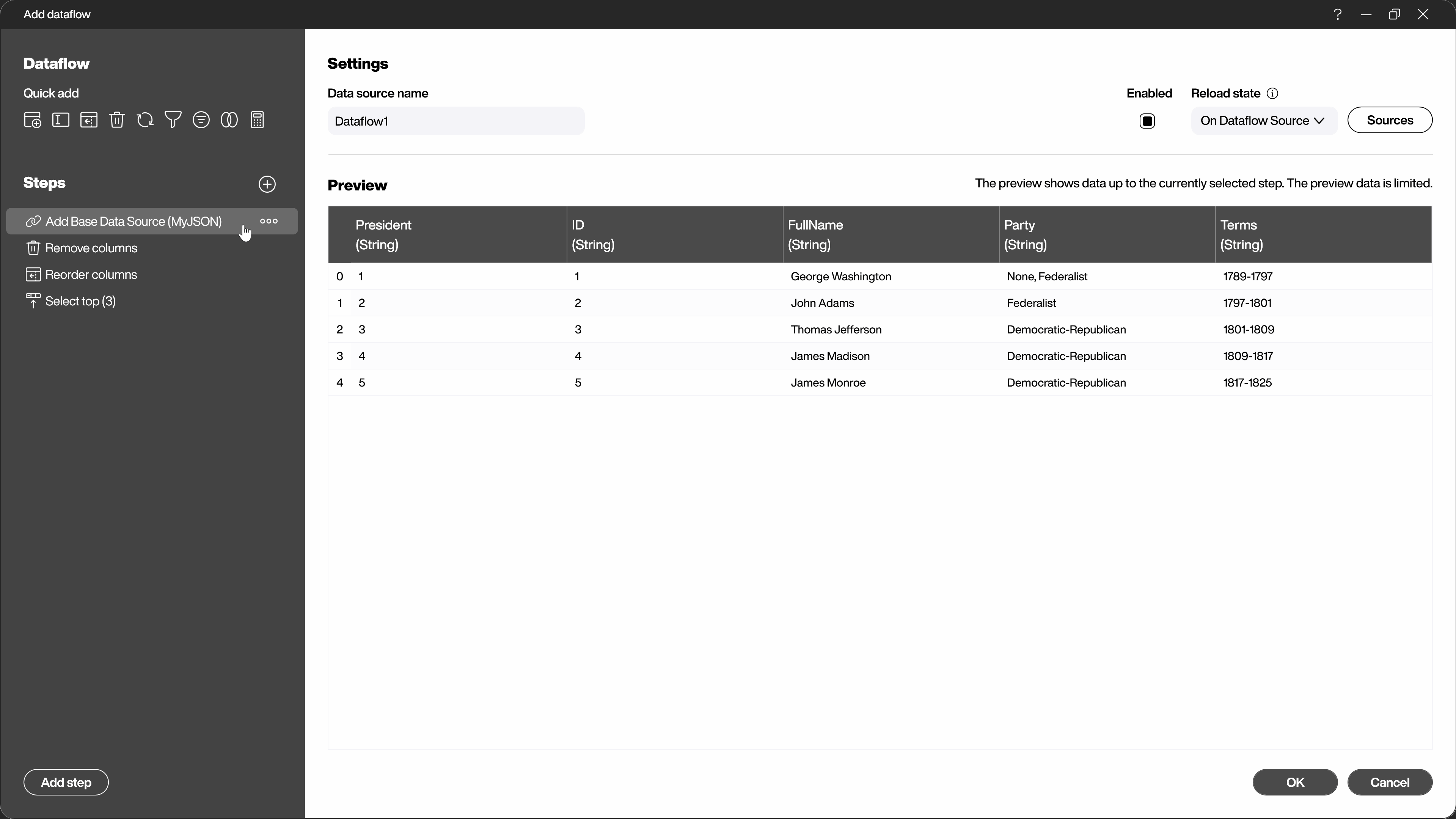Click the quick add funnel filter icon

tap(173, 120)
